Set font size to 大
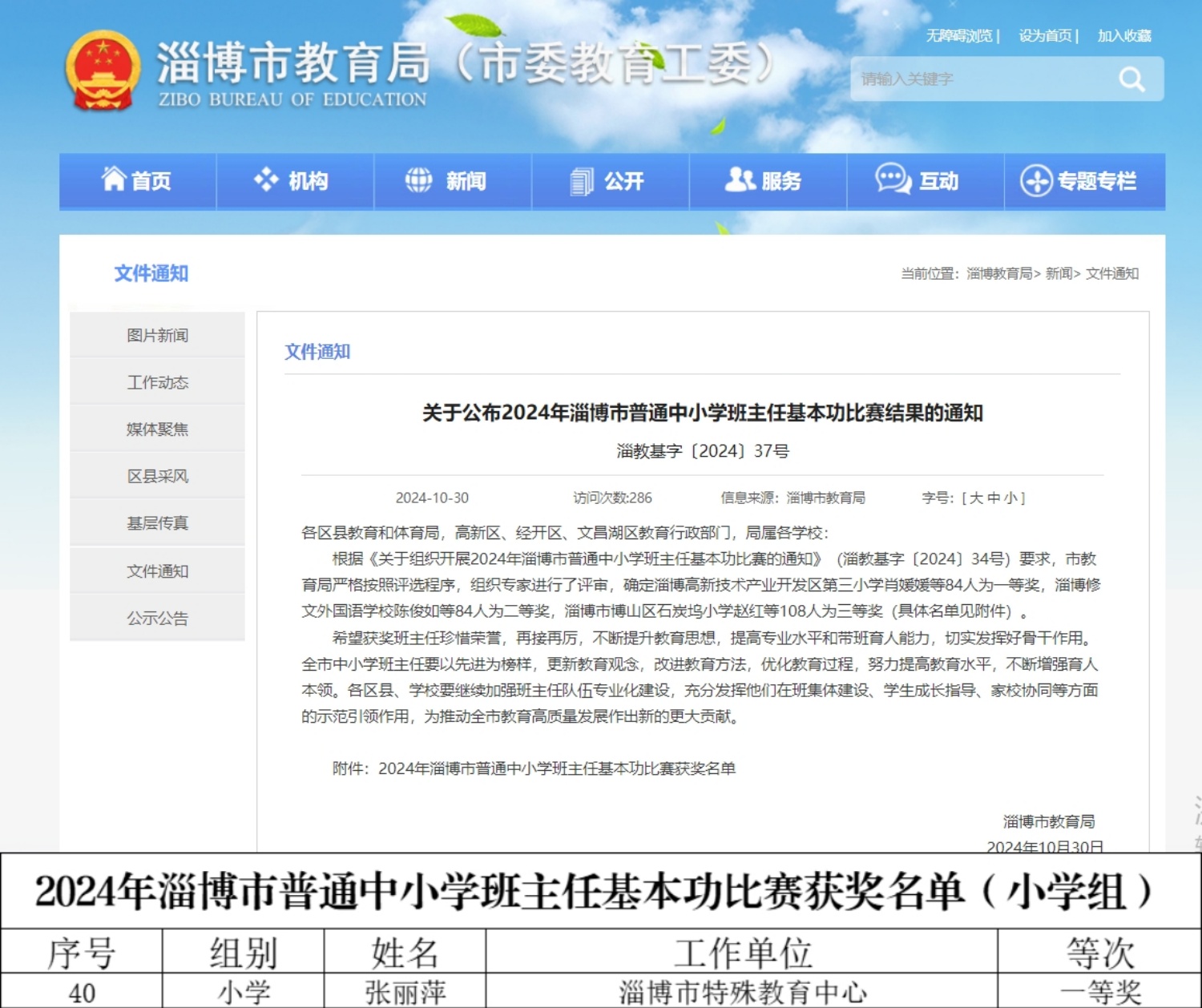This screenshot has width=1202, height=1008. 976,498
